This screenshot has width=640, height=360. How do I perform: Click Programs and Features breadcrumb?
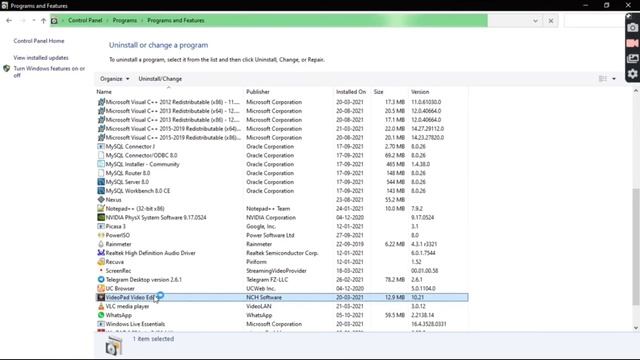(x=176, y=20)
